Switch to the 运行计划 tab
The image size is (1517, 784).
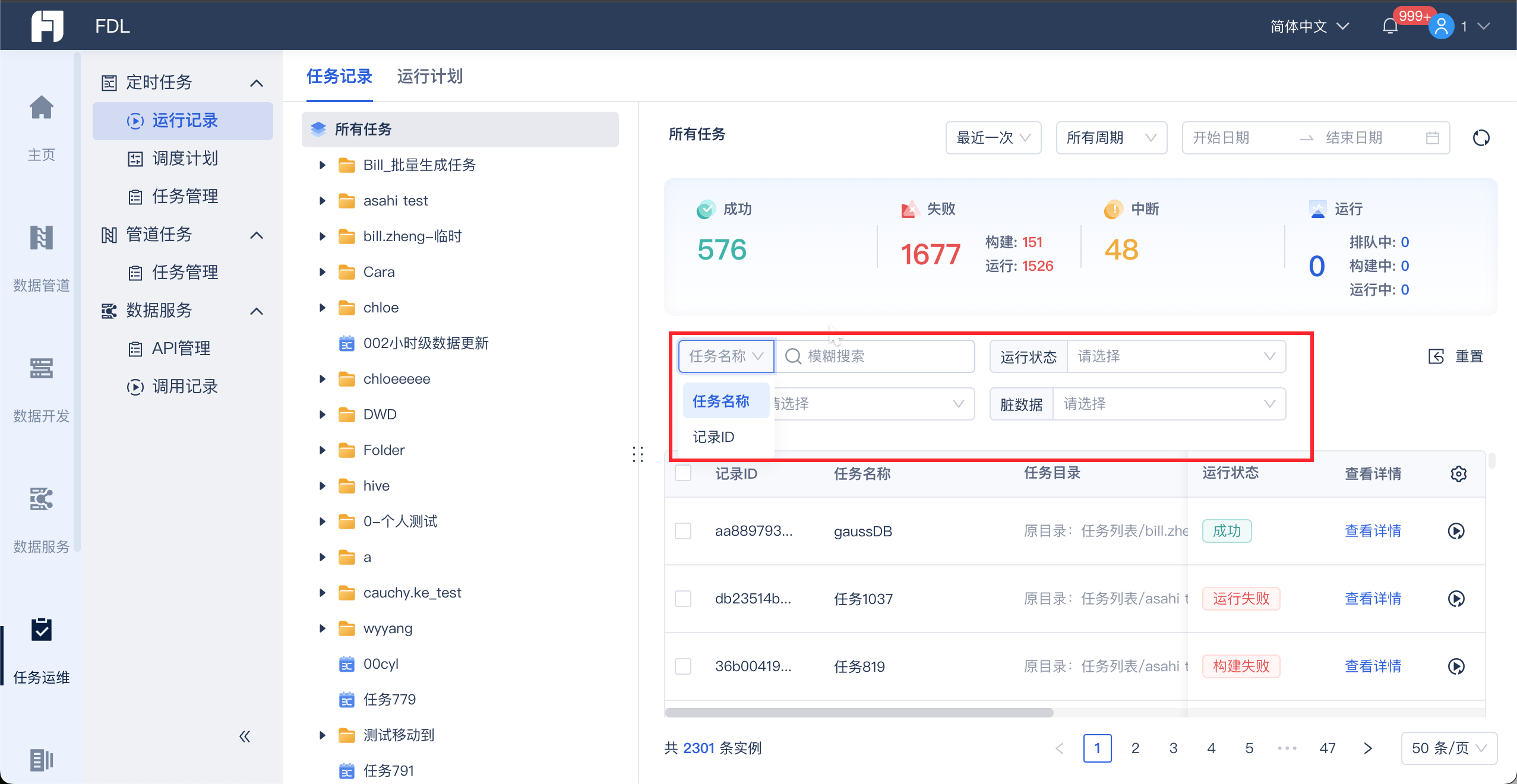429,77
